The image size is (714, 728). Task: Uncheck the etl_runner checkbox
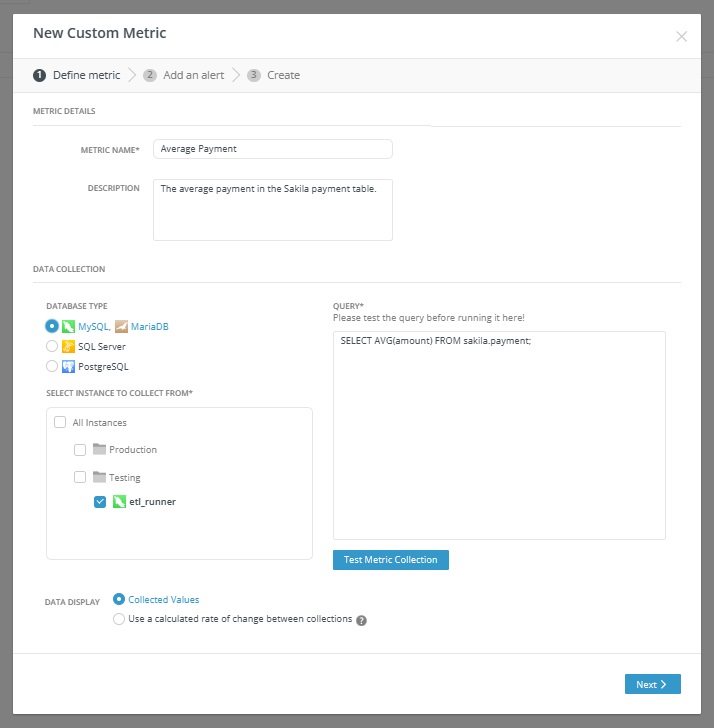point(100,502)
